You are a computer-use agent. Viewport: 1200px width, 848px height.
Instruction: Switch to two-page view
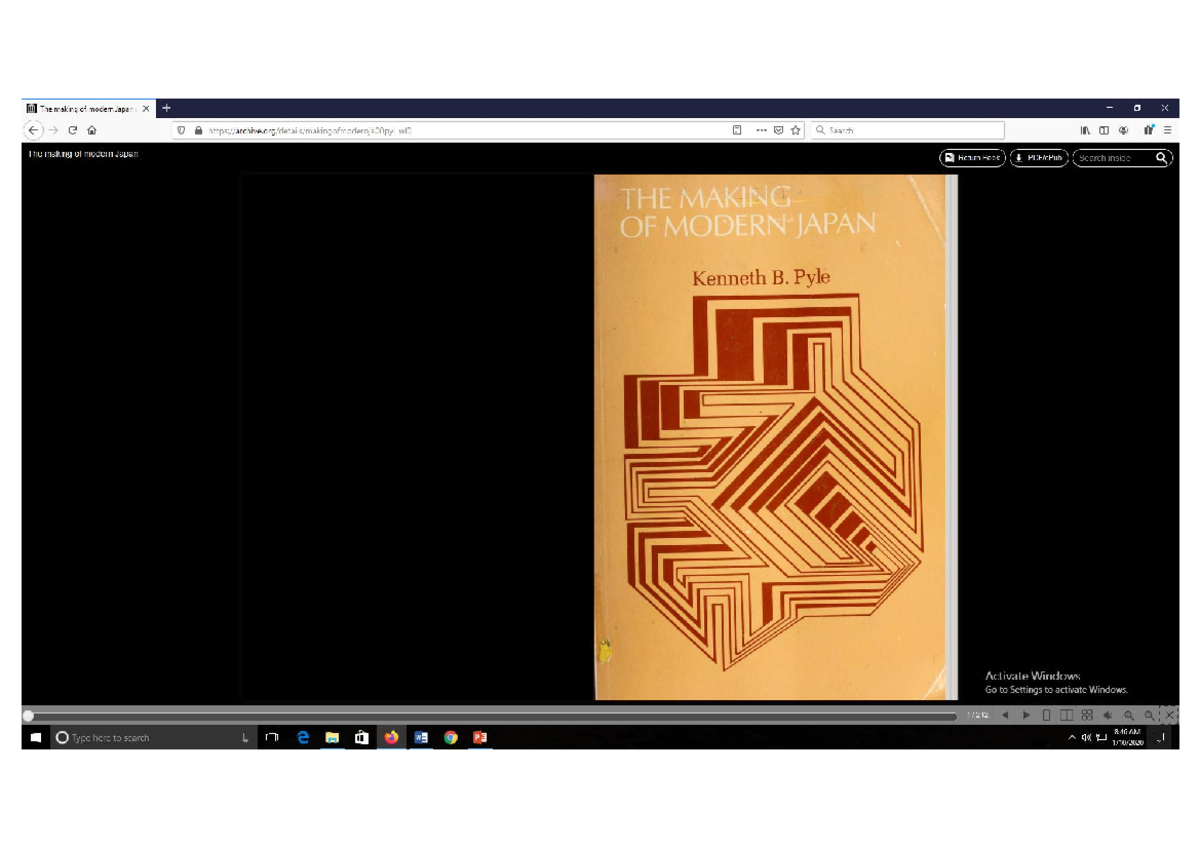click(x=1067, y=715)
